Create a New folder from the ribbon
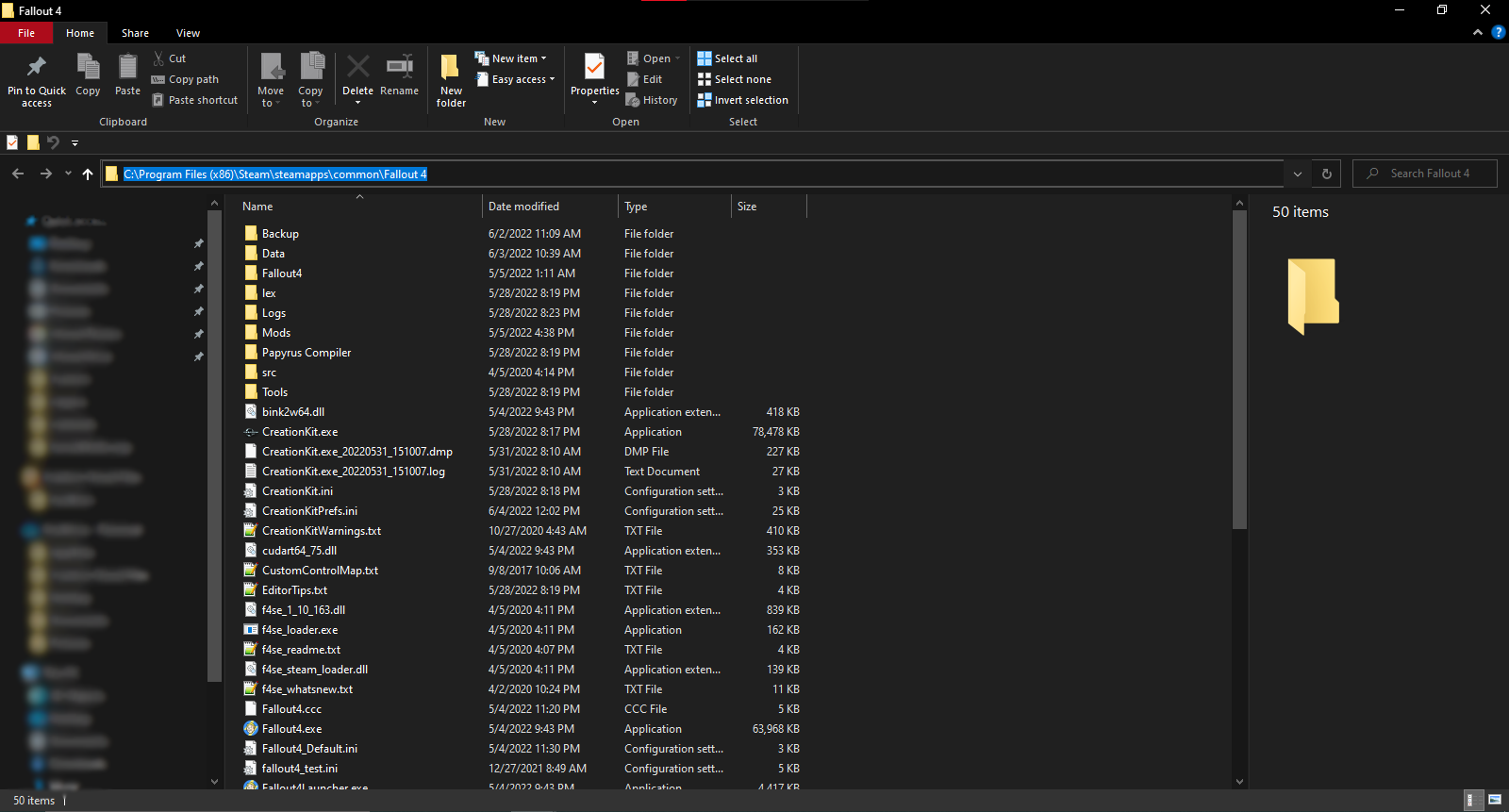 [451, 80]
